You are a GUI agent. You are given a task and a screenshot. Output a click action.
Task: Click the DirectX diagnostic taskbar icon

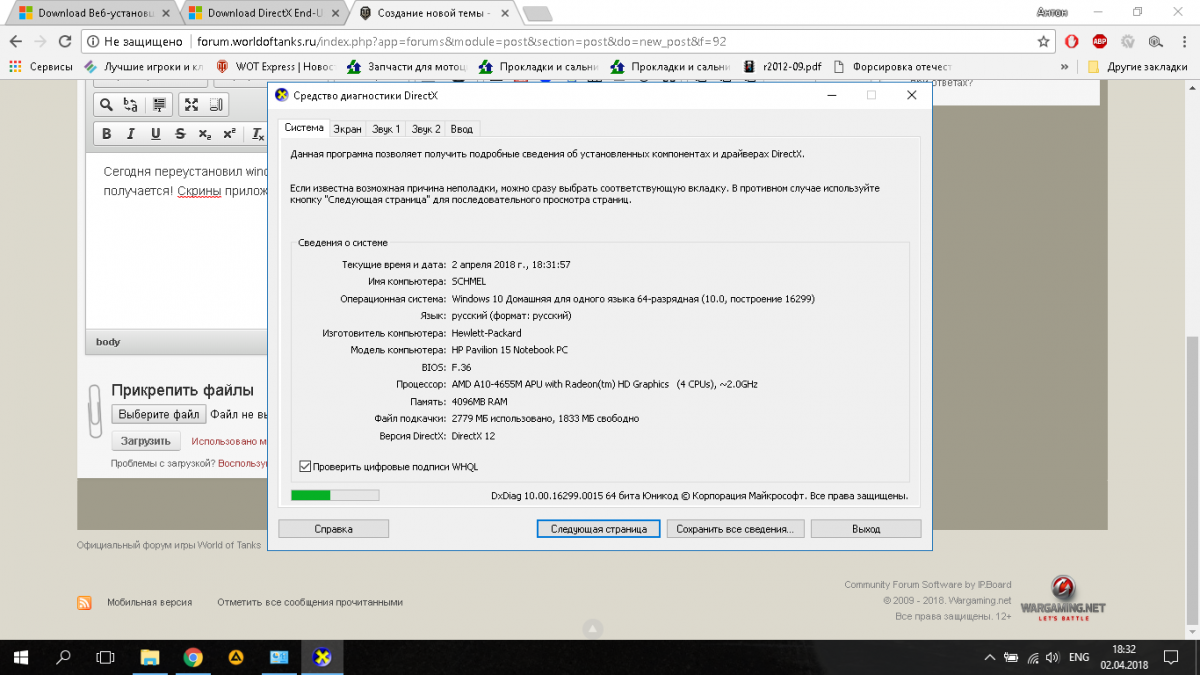point(323,657)
